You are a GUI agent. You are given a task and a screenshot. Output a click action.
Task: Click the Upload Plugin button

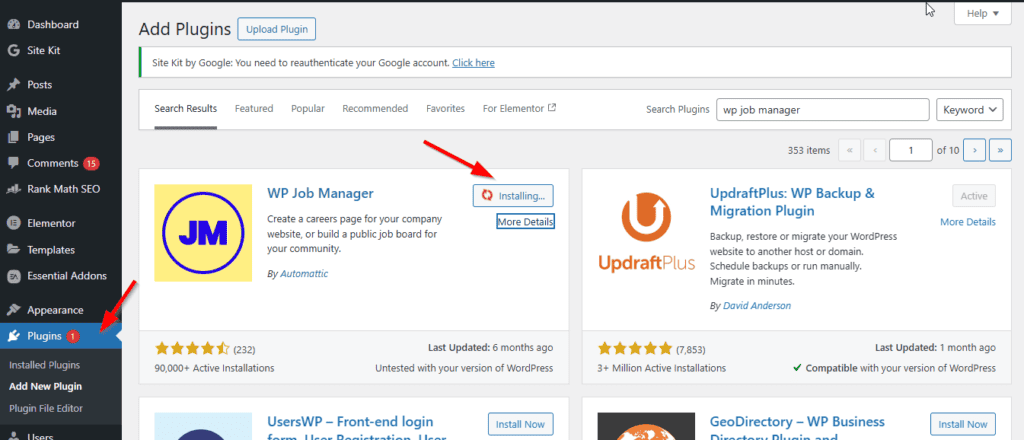point(277,29)
